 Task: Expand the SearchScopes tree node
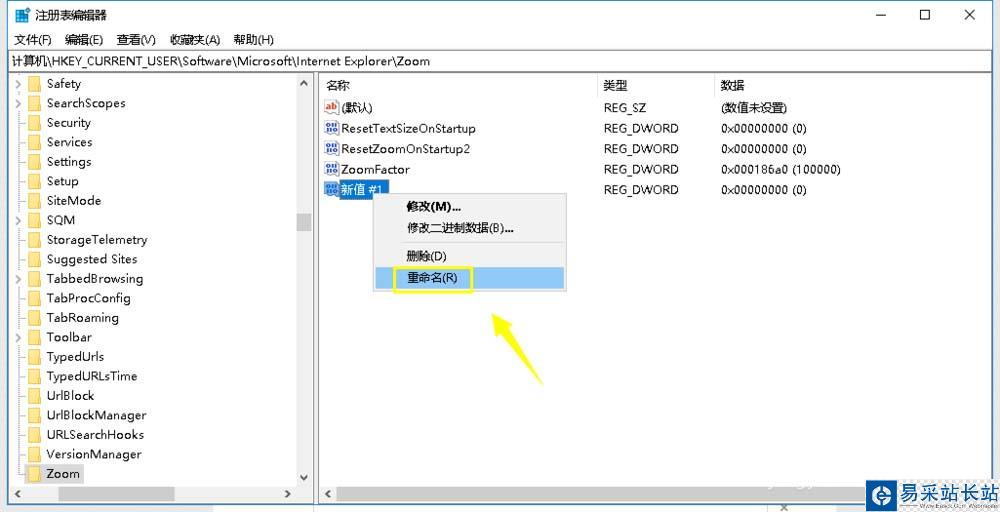[x=18, y=103]
